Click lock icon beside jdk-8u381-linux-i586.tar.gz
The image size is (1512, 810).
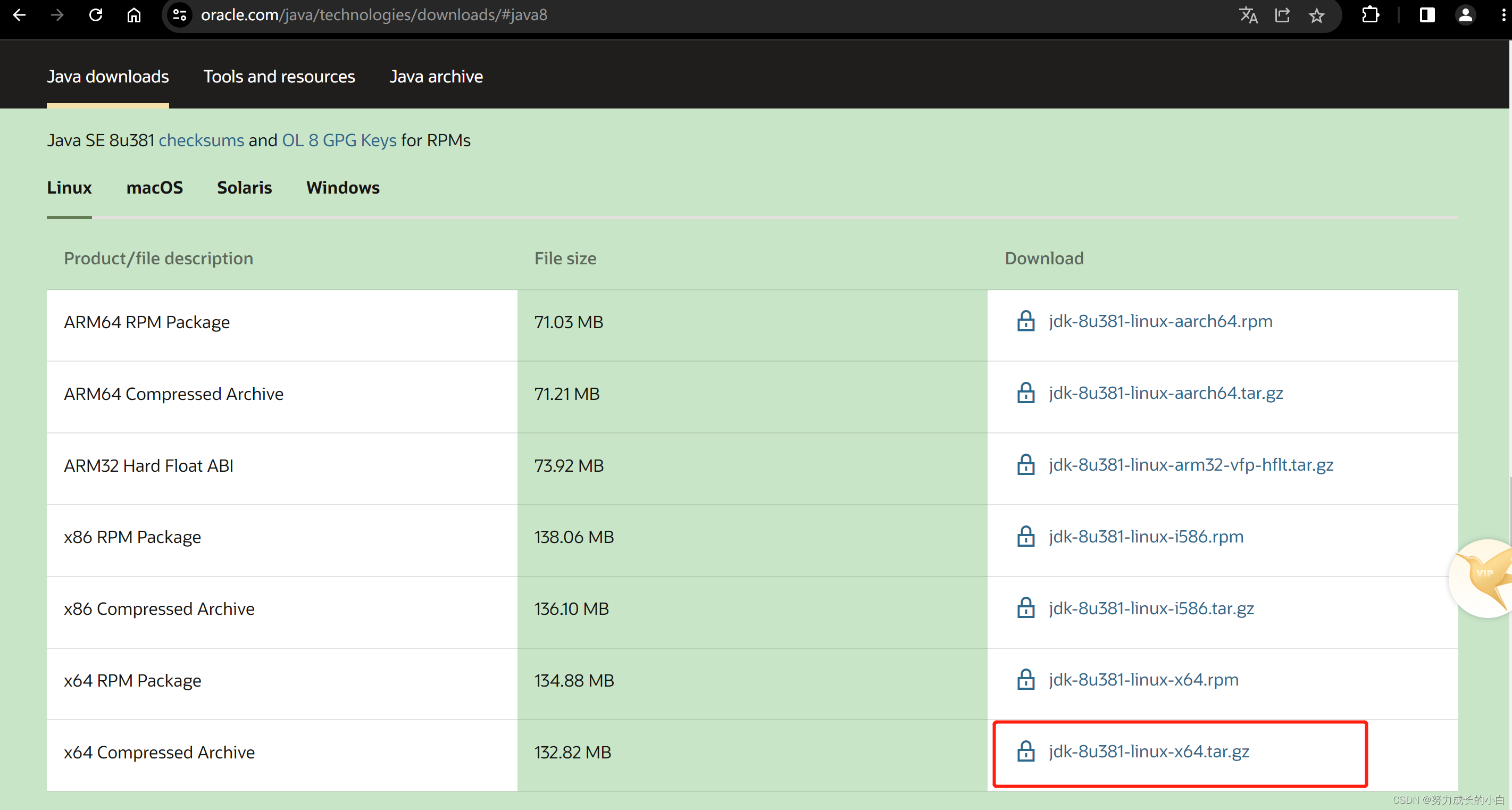coord(1025,607)
